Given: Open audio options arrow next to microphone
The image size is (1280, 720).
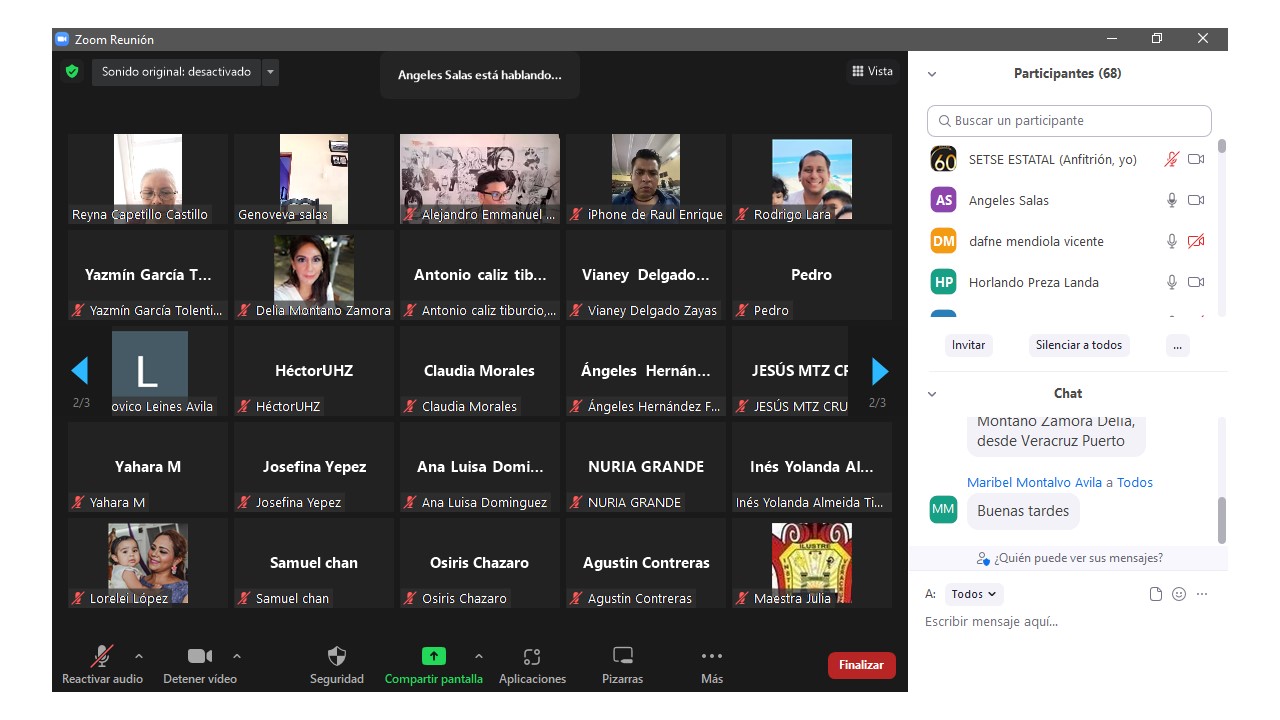Looking at the screenshot, I should 139,657.
